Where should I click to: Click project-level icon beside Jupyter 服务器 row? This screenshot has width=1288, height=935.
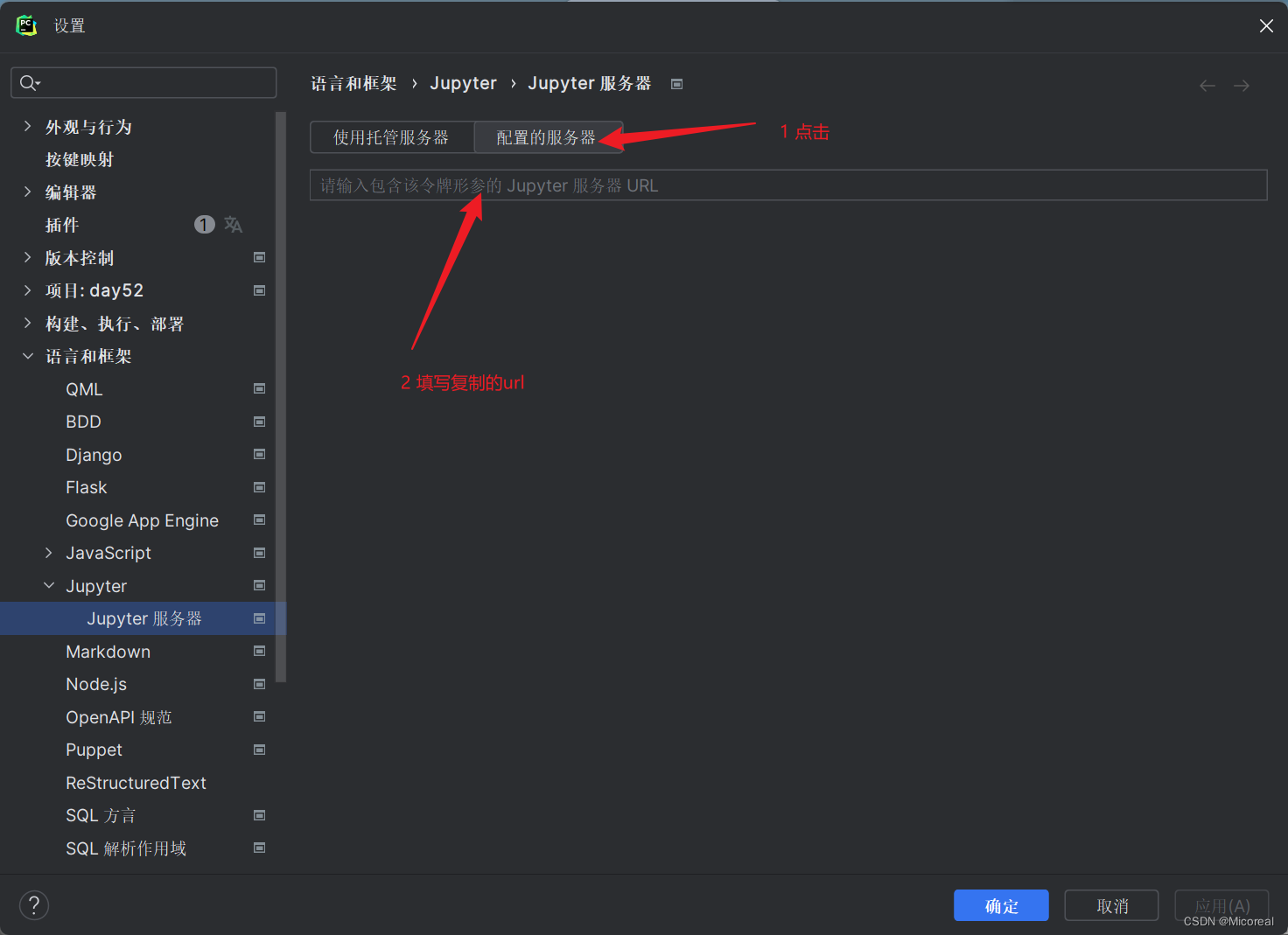(259, 618)
